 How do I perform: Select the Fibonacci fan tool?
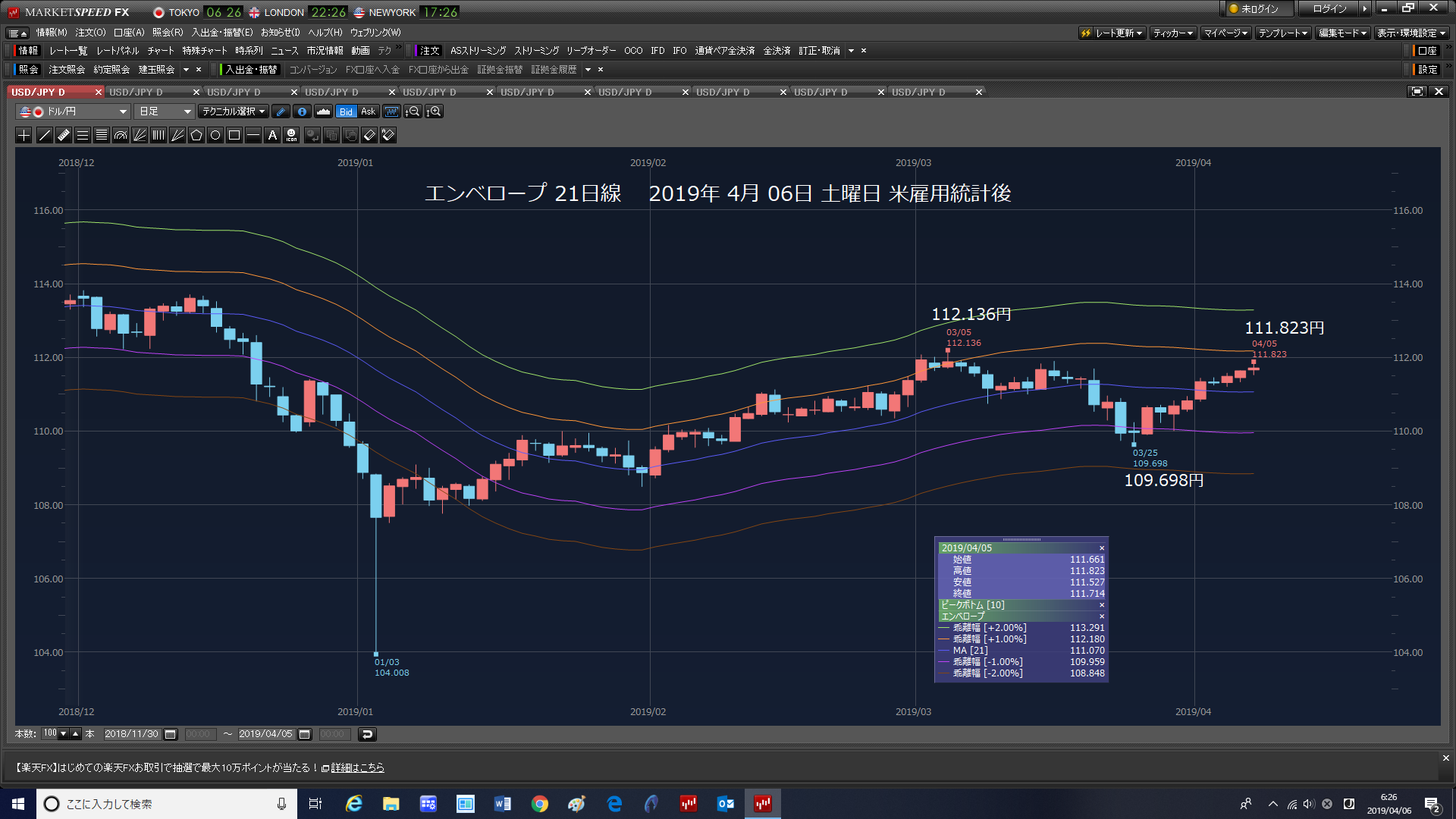tap(140, 135)
